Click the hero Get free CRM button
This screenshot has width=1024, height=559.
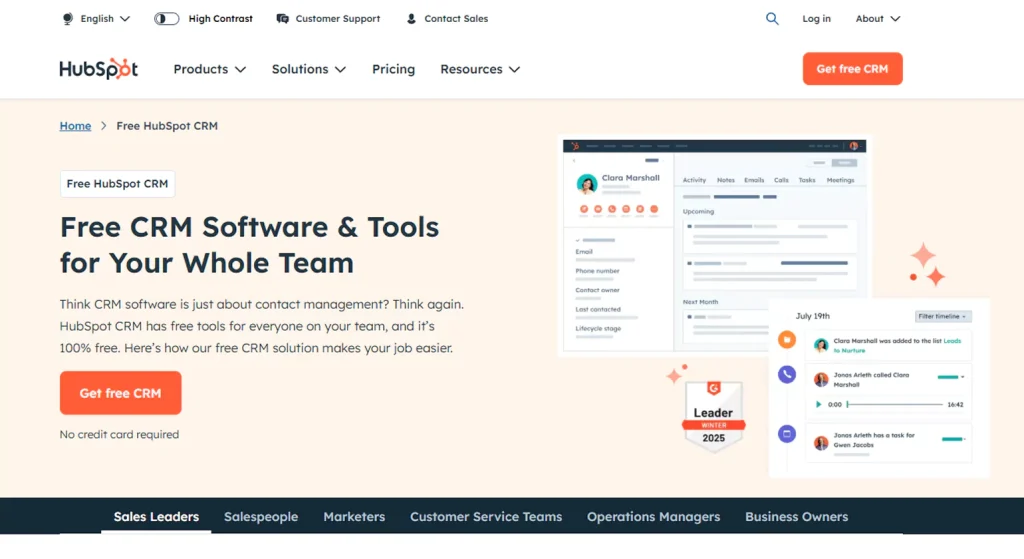pos(120,393)
